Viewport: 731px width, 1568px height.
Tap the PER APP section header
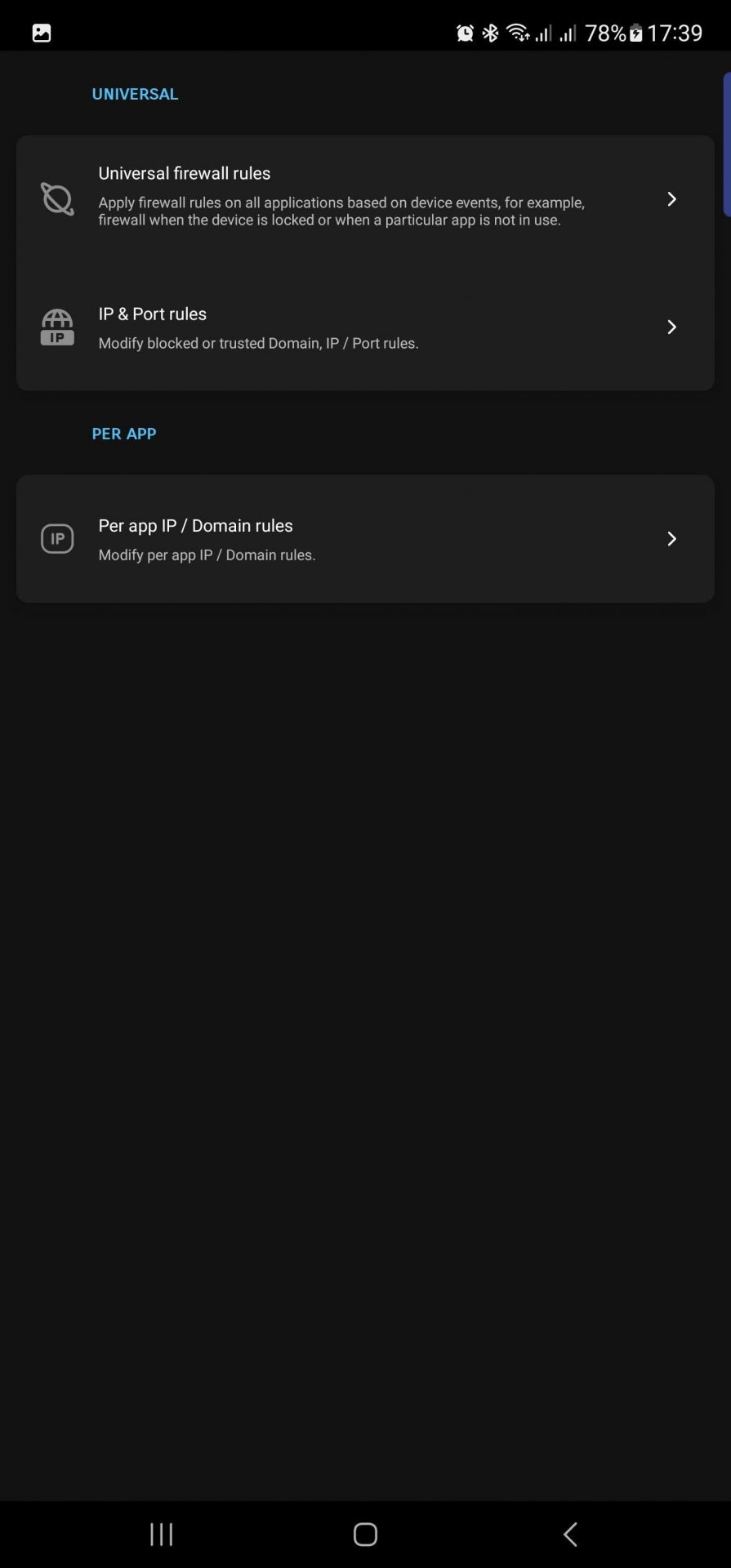(124, 434)
